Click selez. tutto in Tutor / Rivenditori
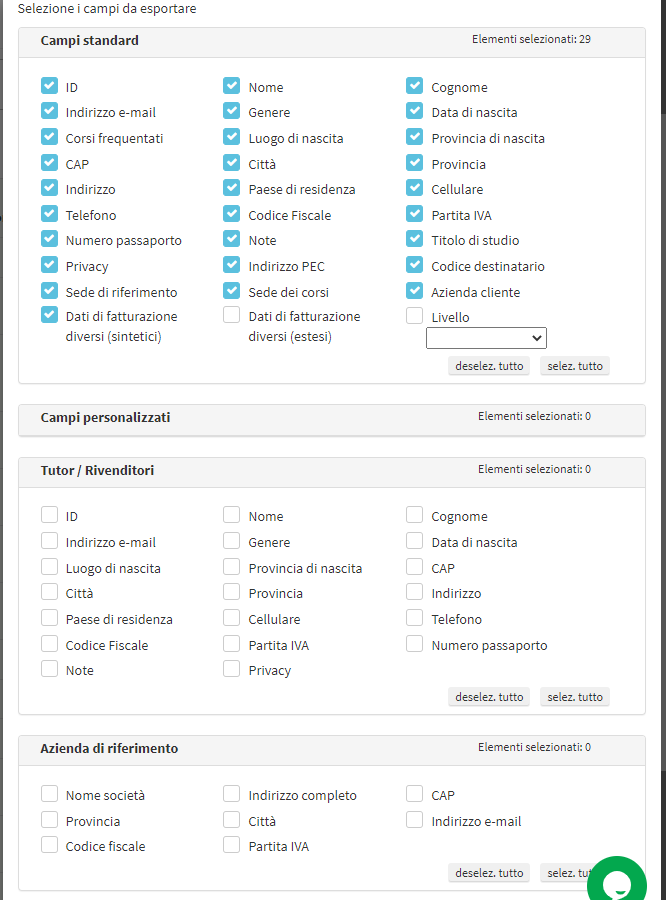Screen dimensions: 666x900 (575, 697)
